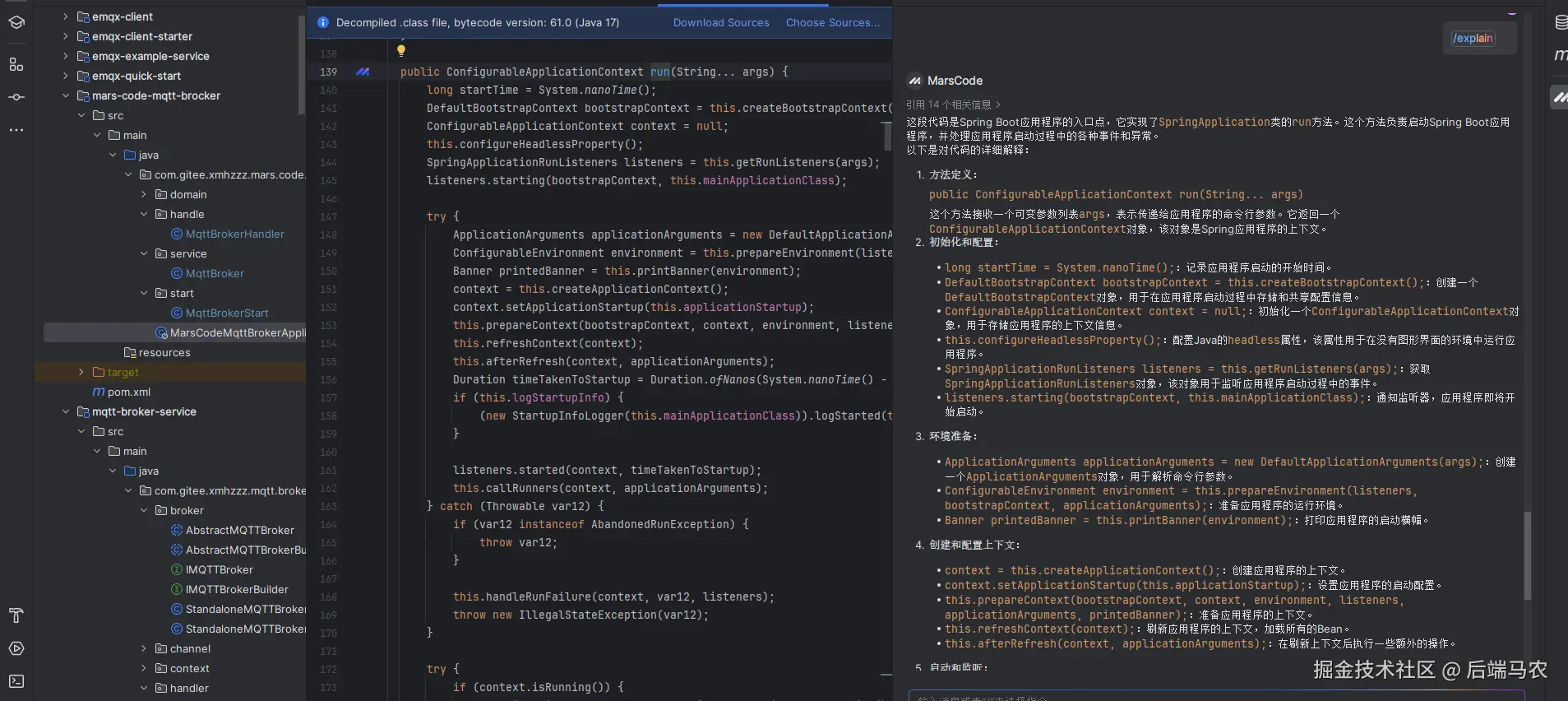
Task: Click the run method name on line 139
Action: pyautogui.click(x=660, y=72)
